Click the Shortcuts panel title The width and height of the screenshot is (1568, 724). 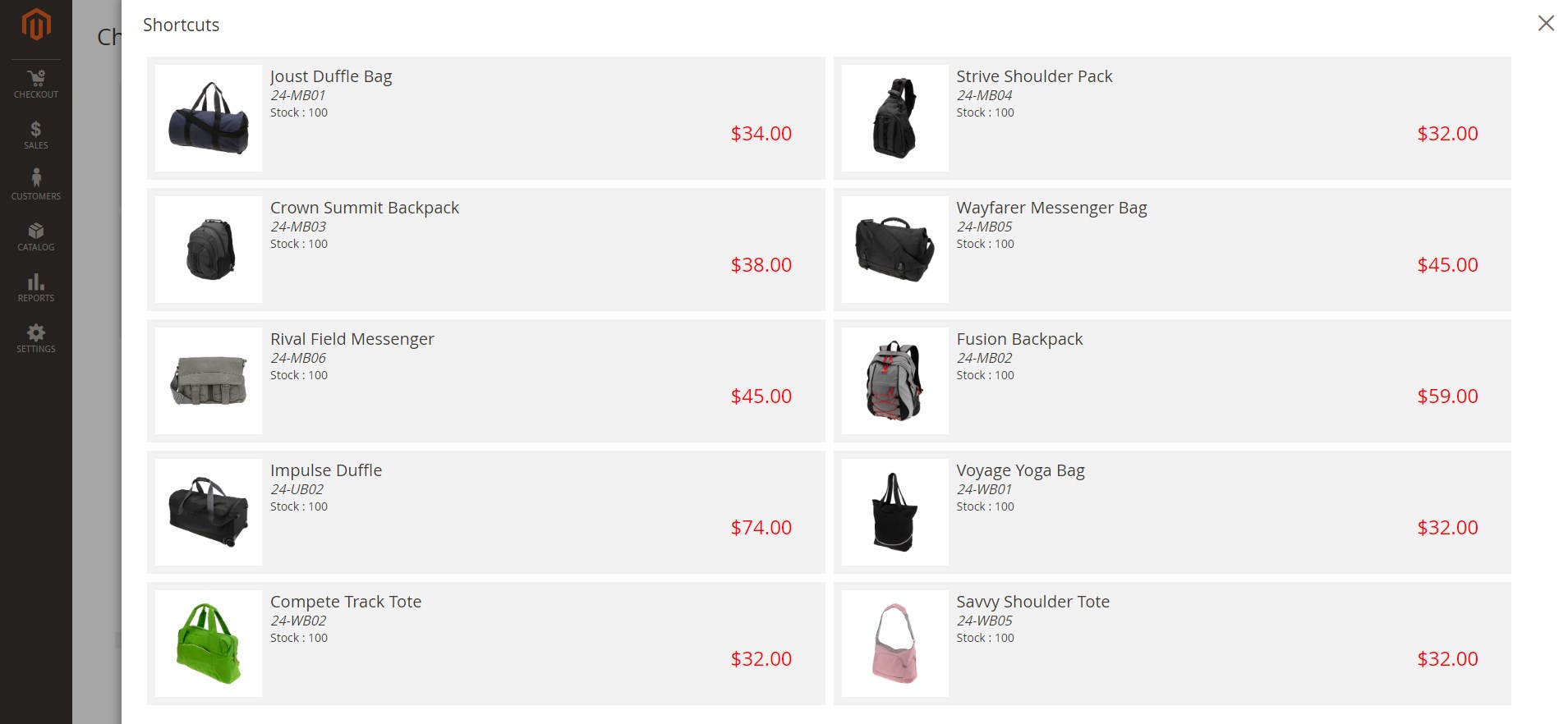(x=181, y=25)
